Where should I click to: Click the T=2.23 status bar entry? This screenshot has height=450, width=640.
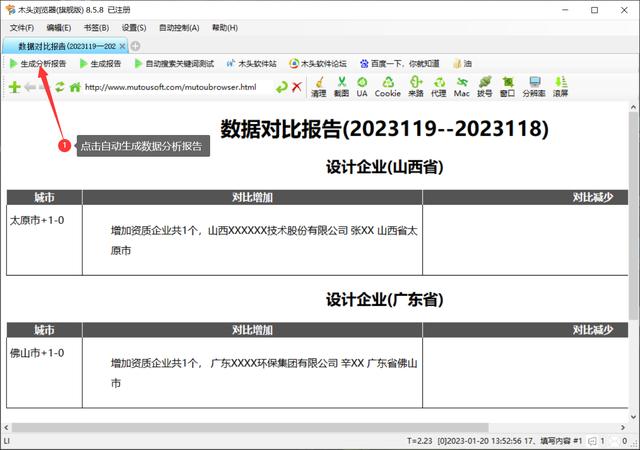coord(420,441)
